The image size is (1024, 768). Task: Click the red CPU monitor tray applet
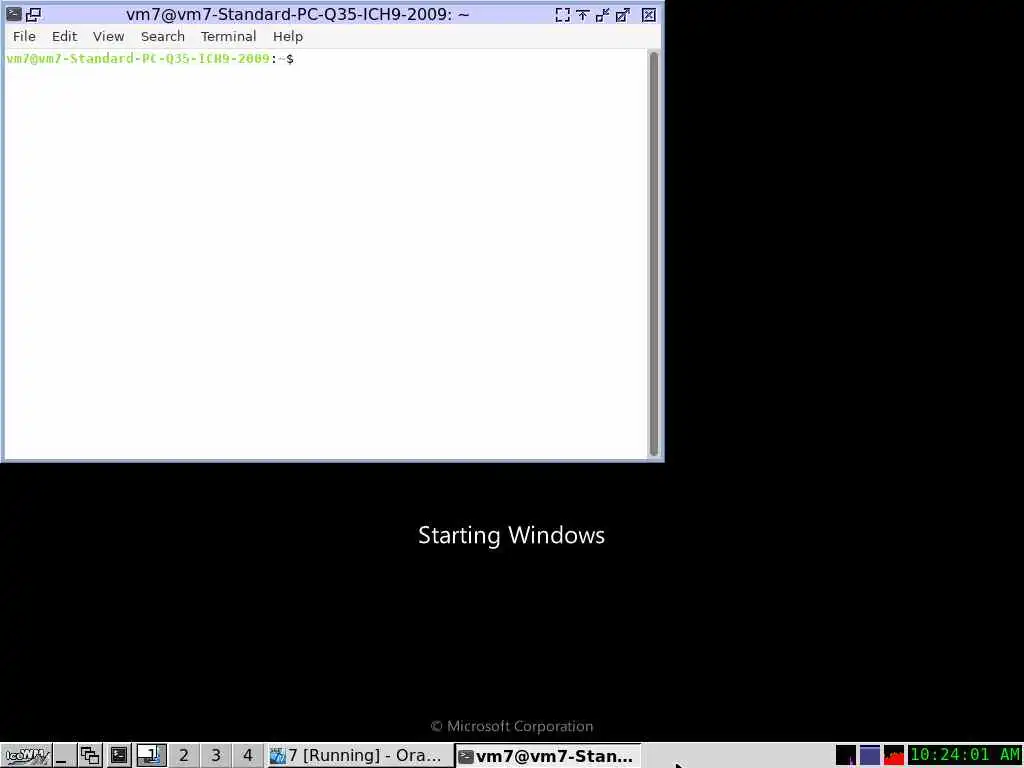[894, 756]
